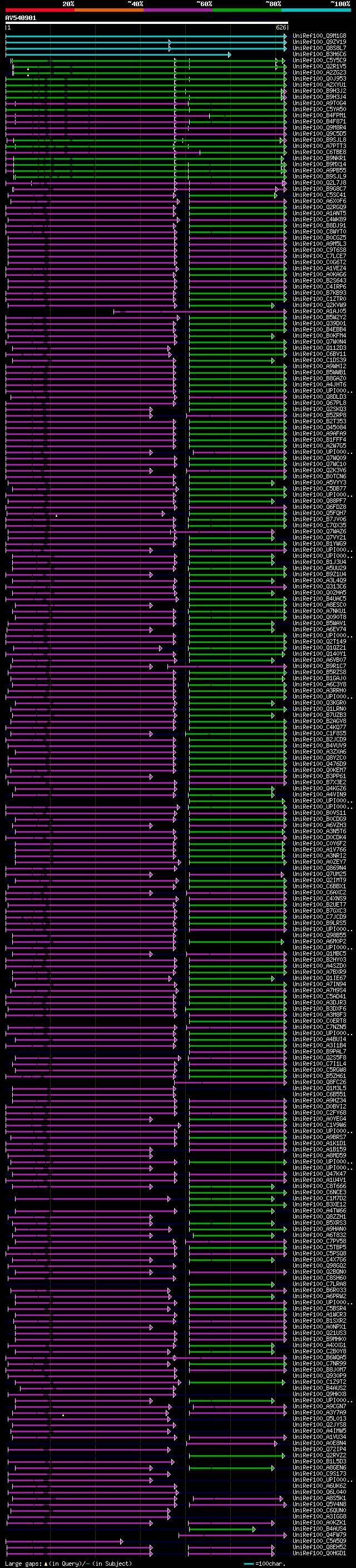Select label UniRef100_B4F871
The image size is (356, 1568).
click(319, 121)
